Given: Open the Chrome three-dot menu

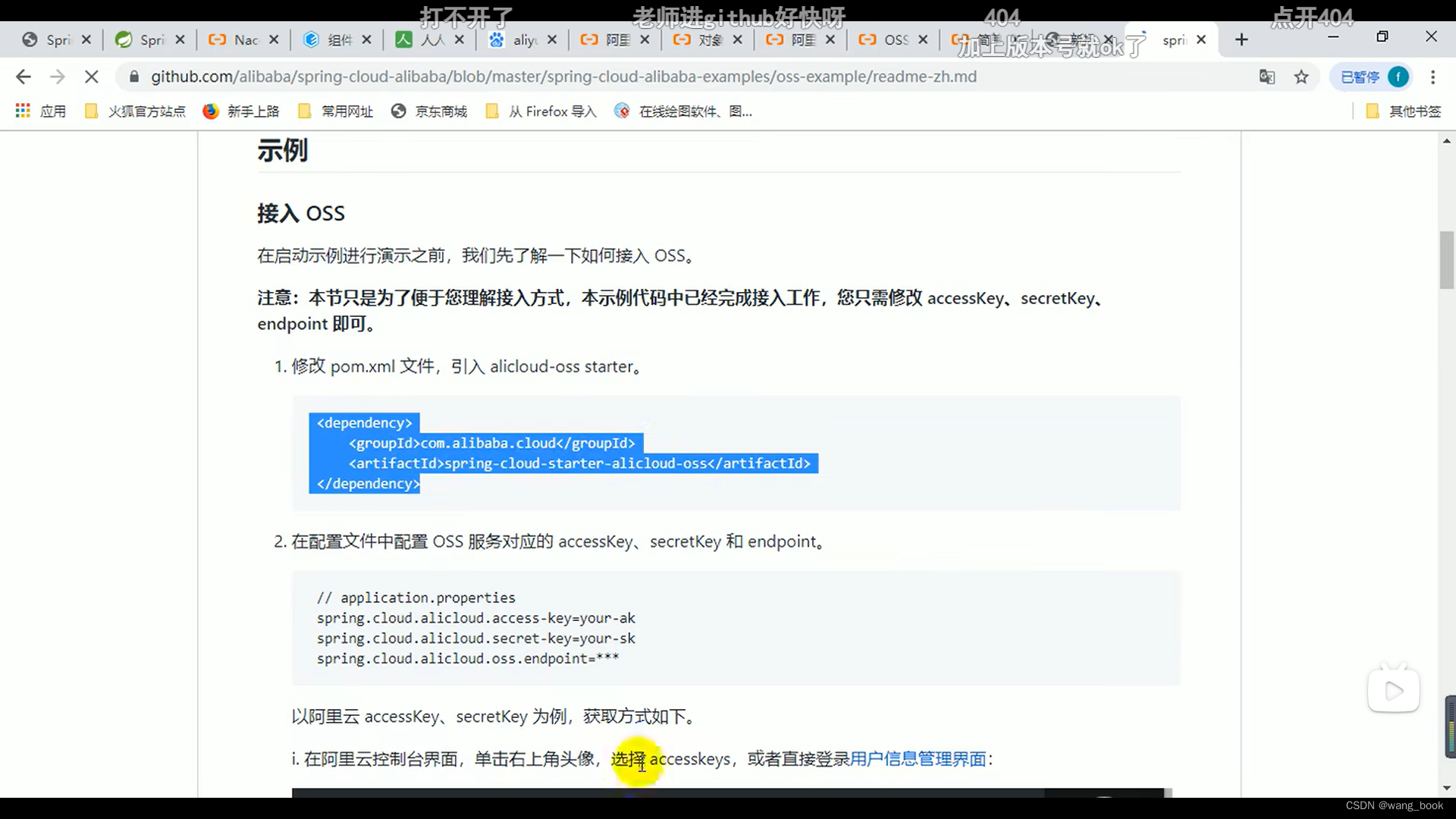Looking at the screenshot, I should point(1432,77).
